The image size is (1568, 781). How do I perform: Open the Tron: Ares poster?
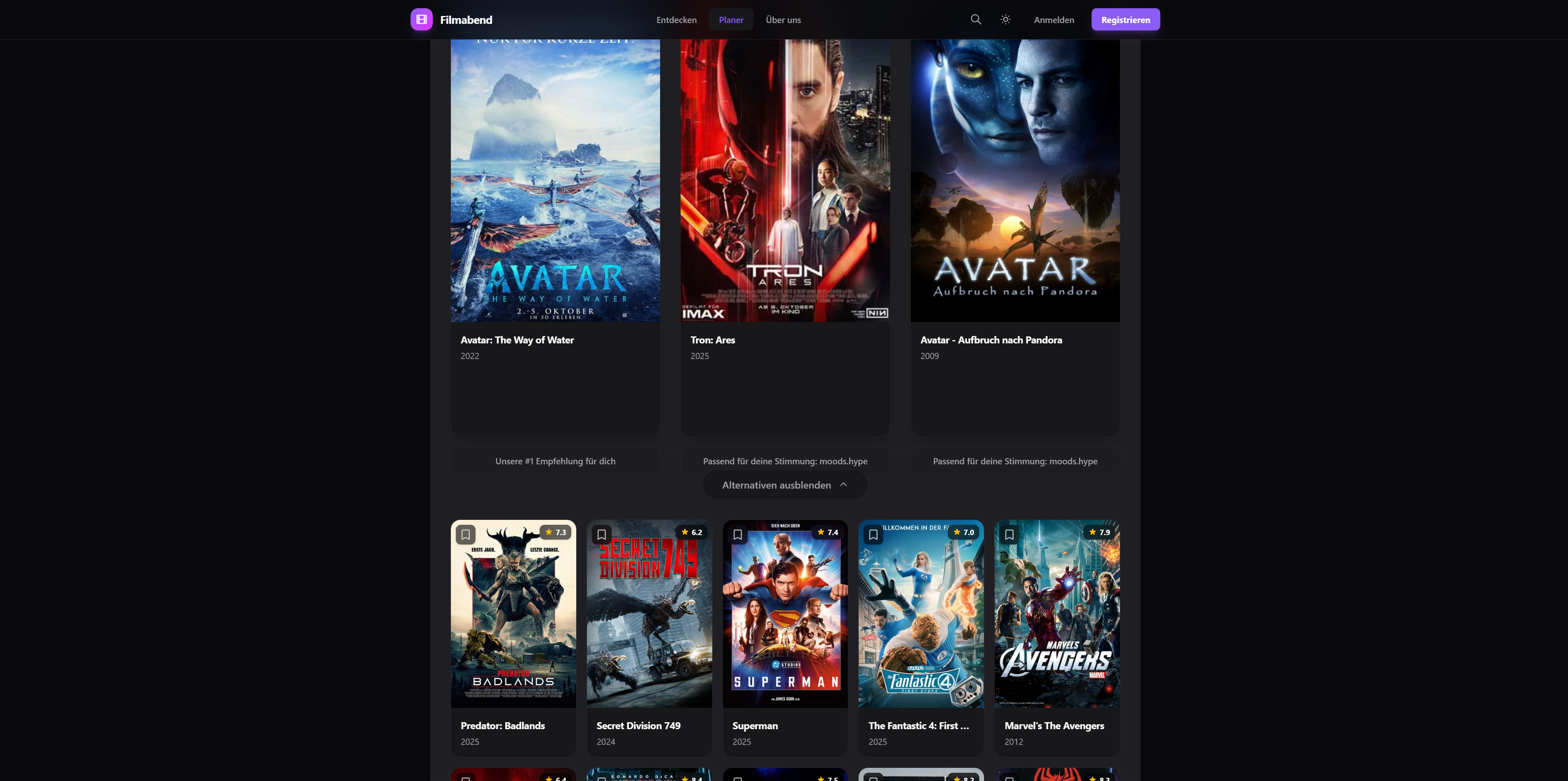tap(785, 180)
